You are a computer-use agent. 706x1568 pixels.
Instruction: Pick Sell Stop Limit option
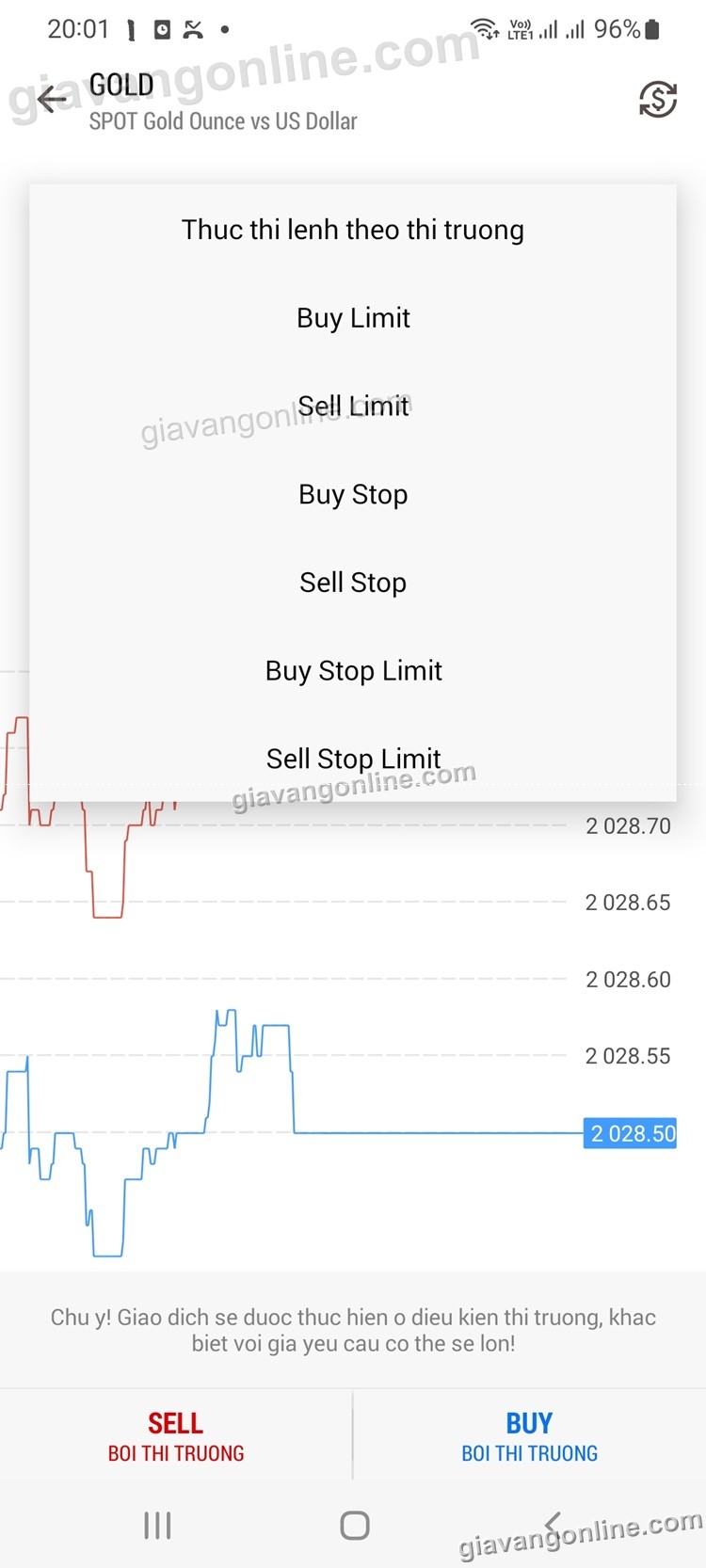(353, 758)
